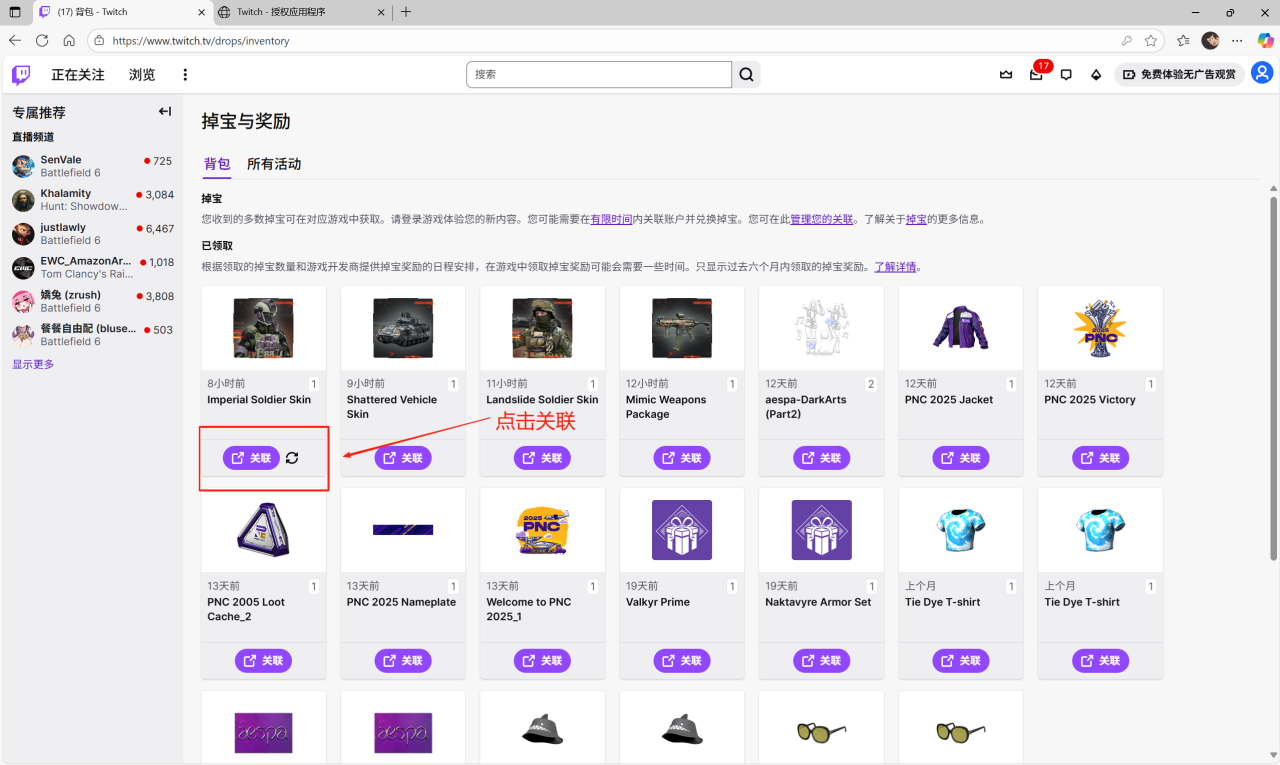Open the 管理您的关联 link
This screenshot has width=1280, height=765.
point(822,219)
